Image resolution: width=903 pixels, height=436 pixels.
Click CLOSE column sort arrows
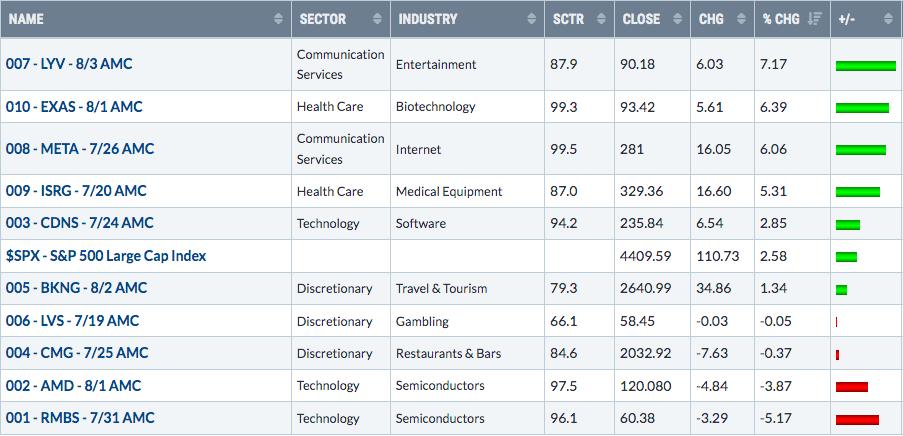click(677, 19)
